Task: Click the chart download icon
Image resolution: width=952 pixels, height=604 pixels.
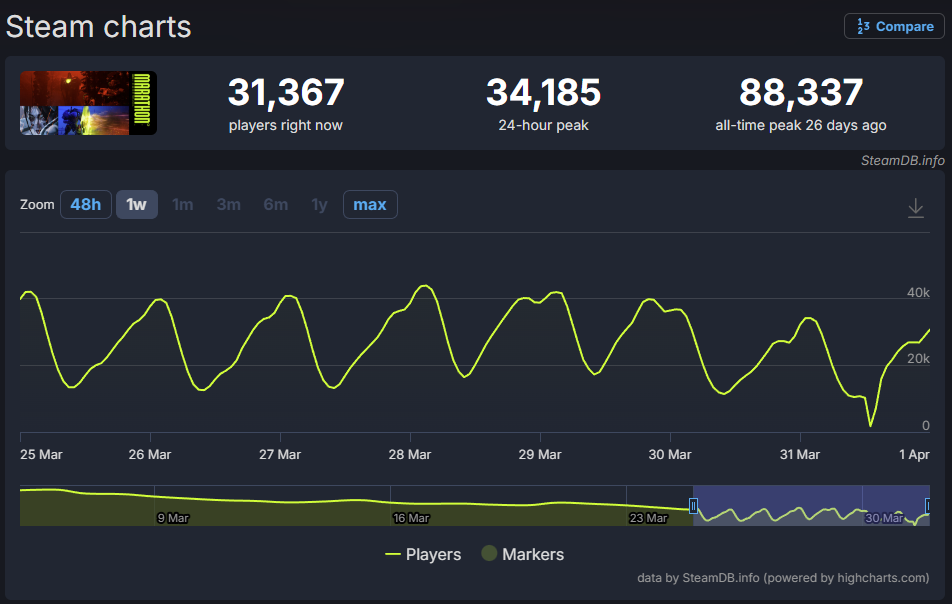Action: point(916,208)
